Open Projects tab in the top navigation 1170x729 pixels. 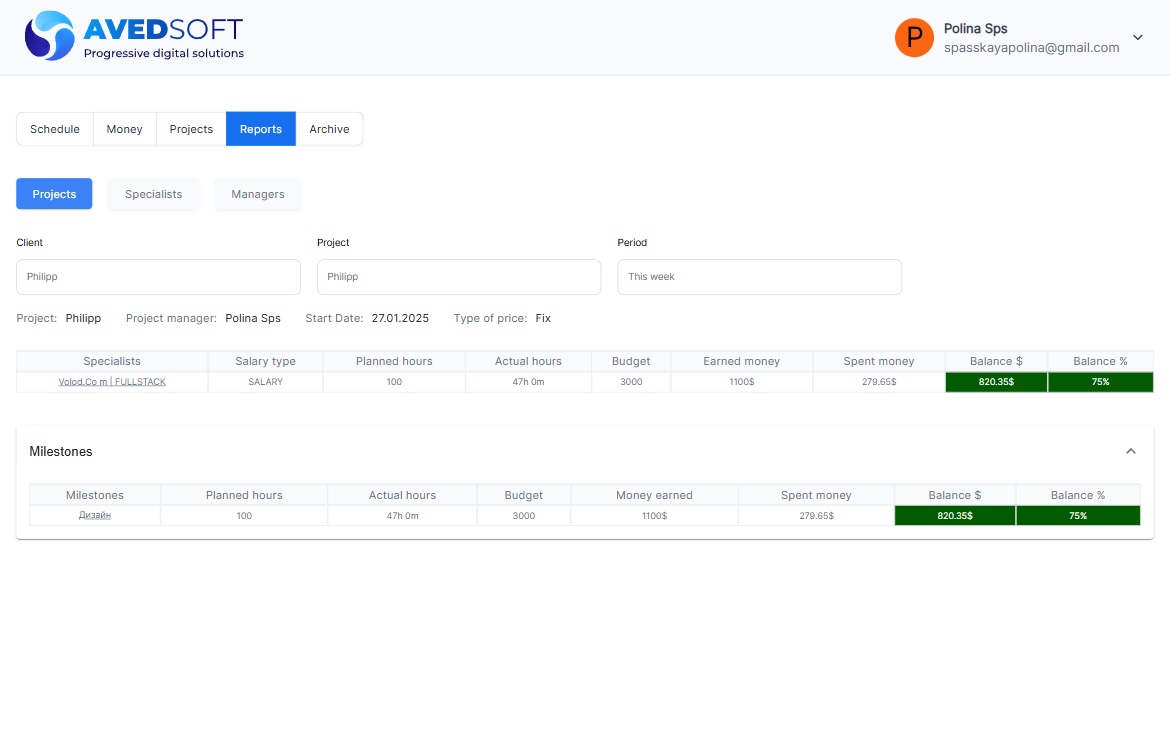[x=191, y=129]
